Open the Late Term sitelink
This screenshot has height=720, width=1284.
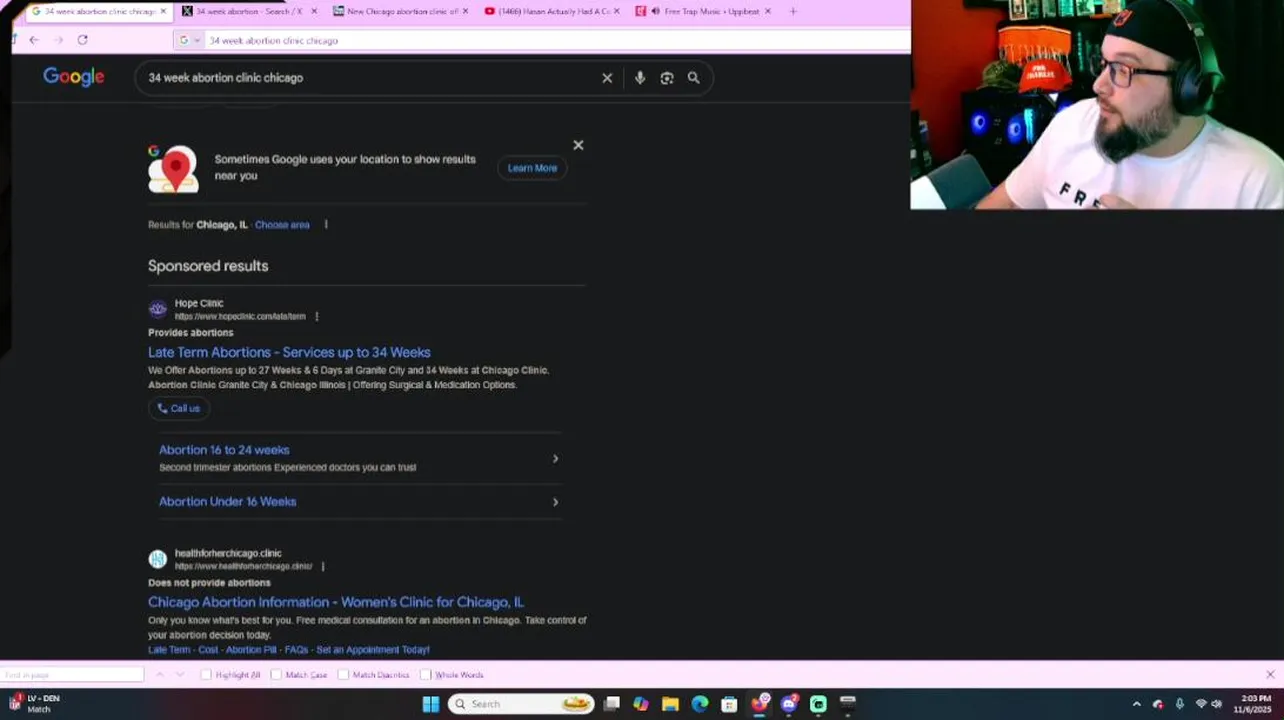(x=169, y=650)
